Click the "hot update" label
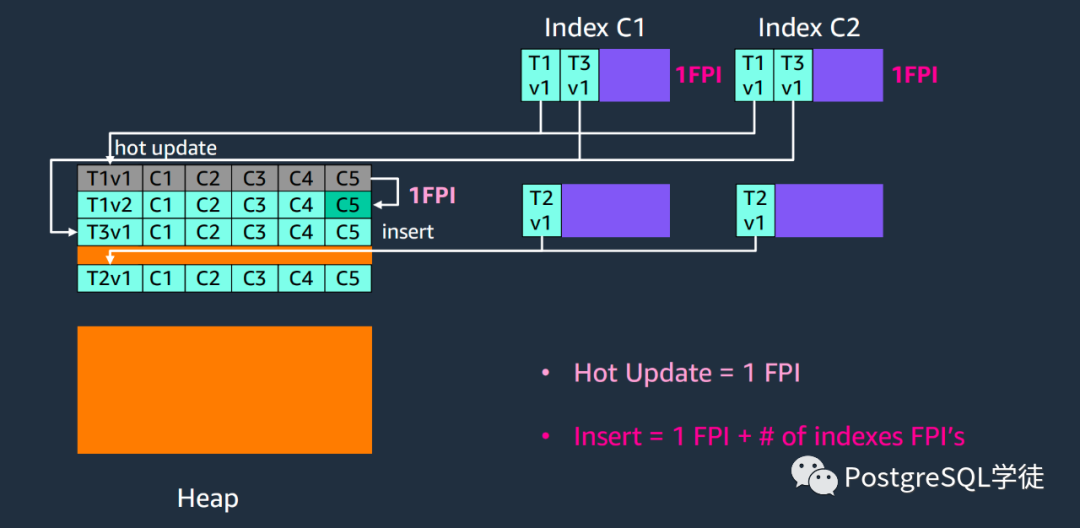Viewport: 1080px width, 528px height. (166, 148)
